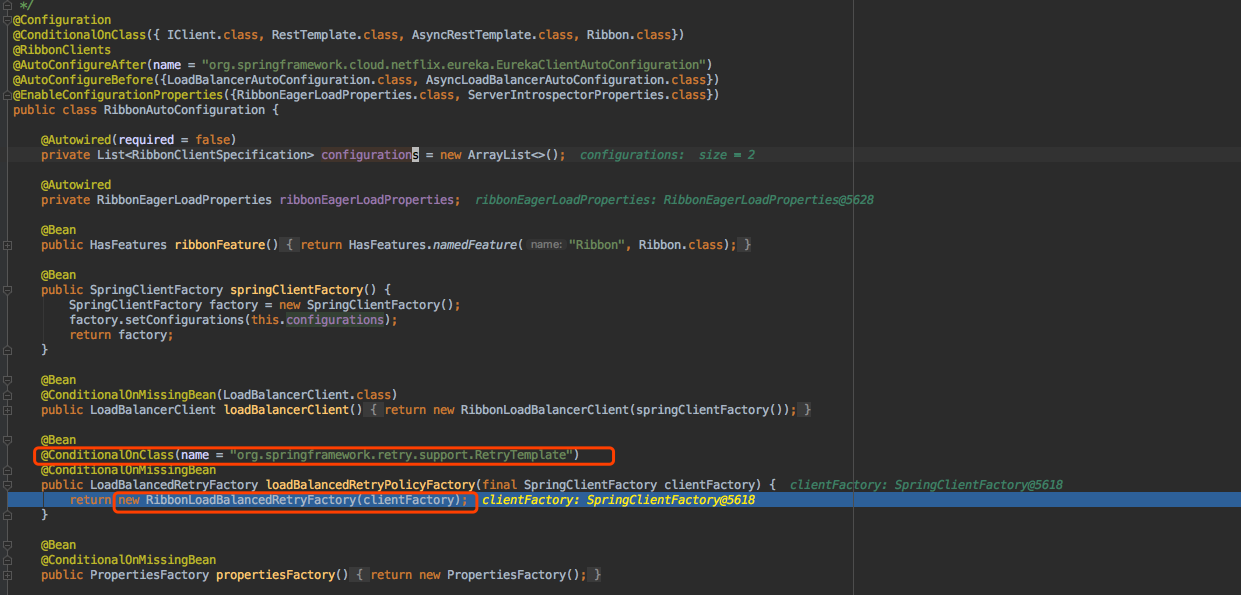Collapse the propertiesFactory() method fold icon
Viewport: 1241px width, 595px height.
tap(5, 574)
